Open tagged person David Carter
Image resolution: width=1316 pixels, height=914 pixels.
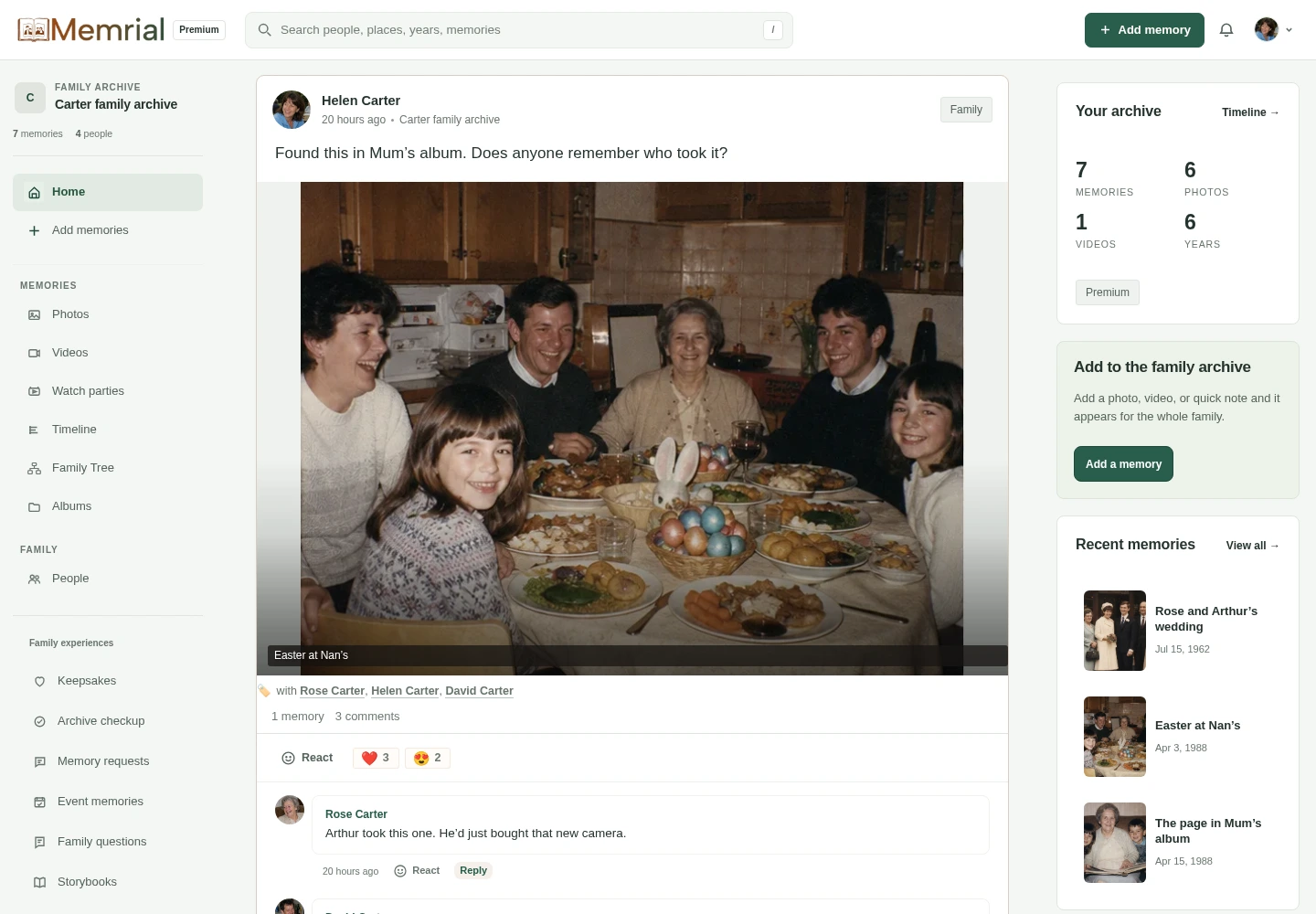pyautogui.click(x=479, y=691)
